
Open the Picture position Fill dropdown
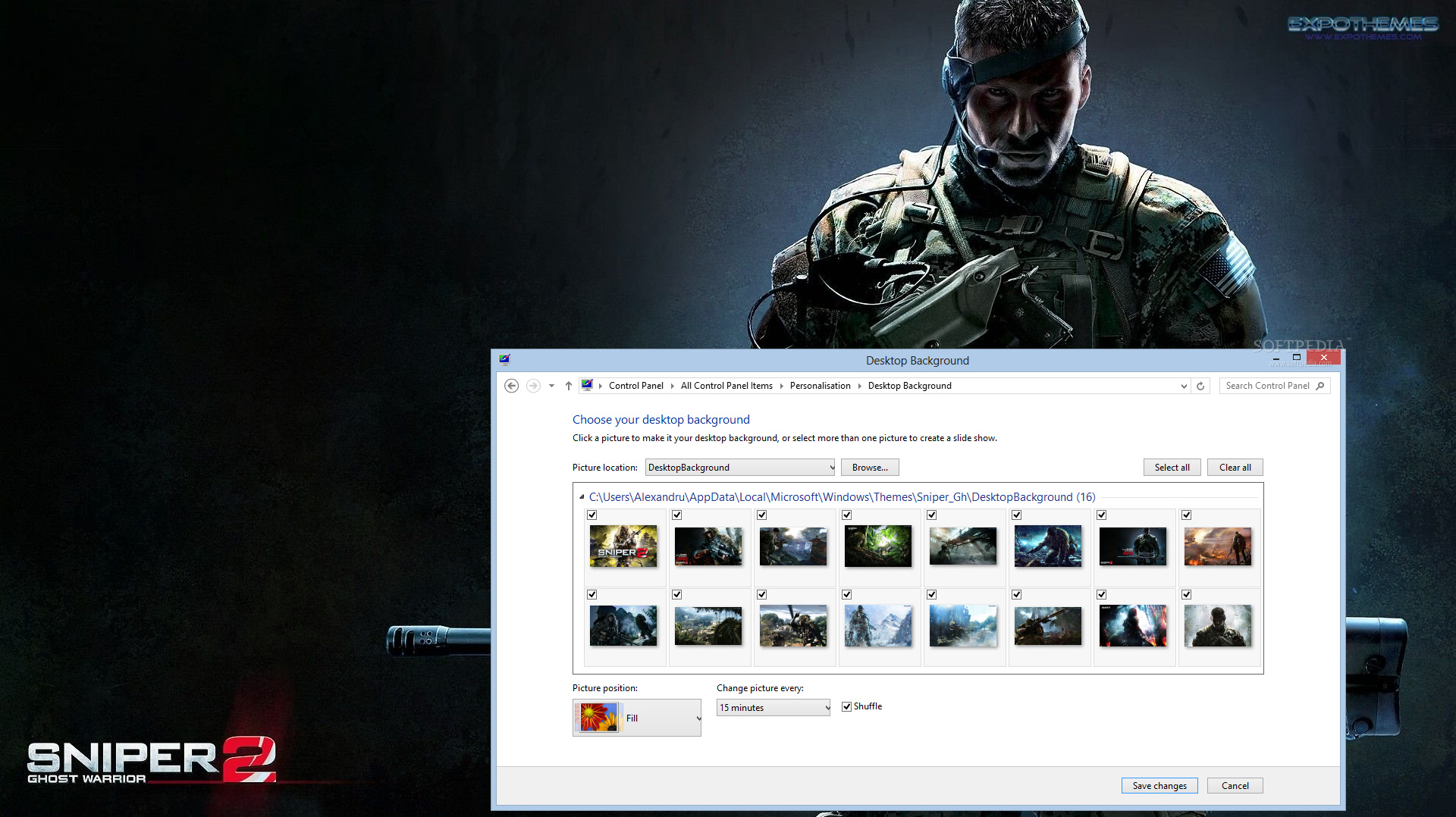[x=637, y=718]
